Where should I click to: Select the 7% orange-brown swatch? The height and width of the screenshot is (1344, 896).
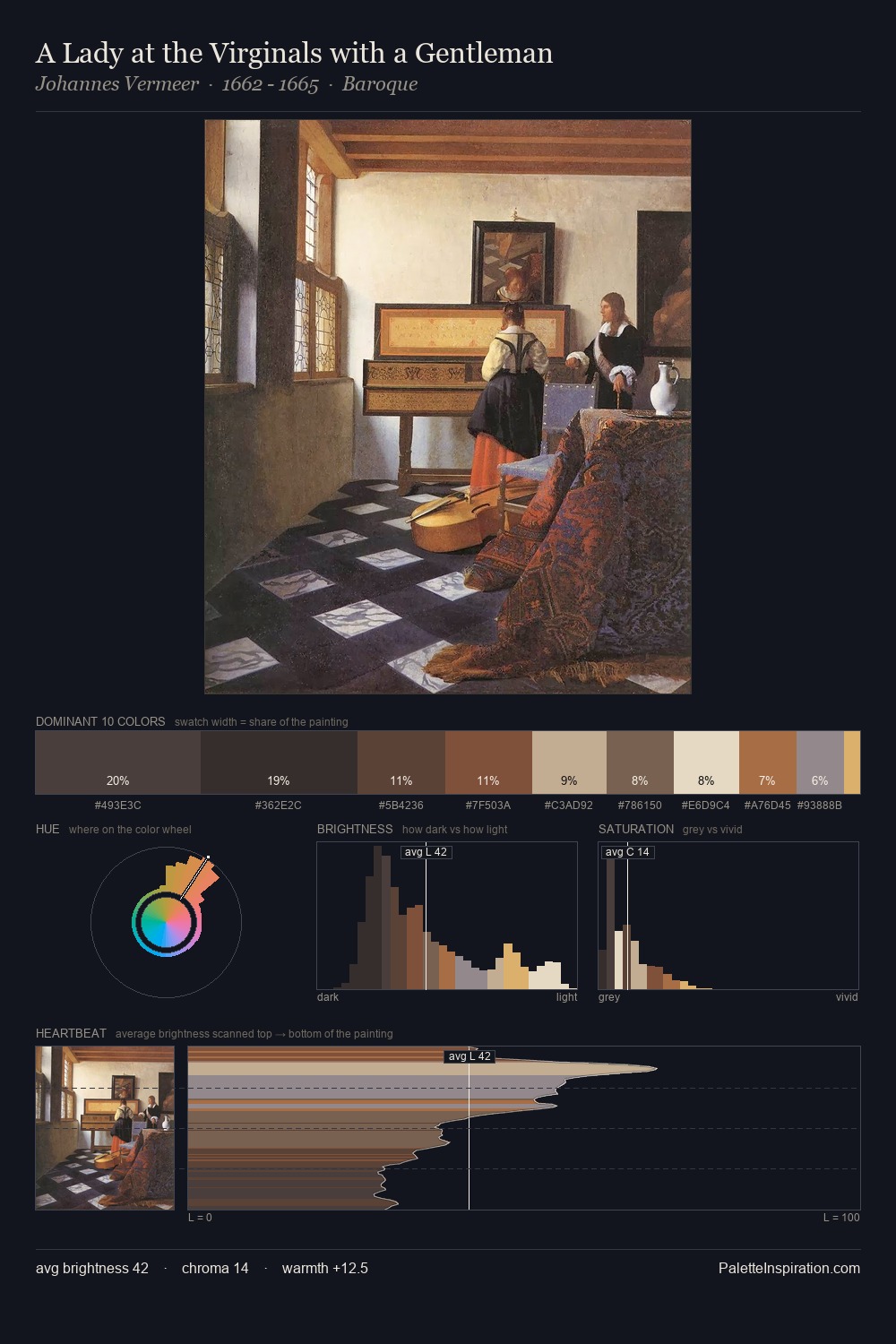tap(768, 762)
